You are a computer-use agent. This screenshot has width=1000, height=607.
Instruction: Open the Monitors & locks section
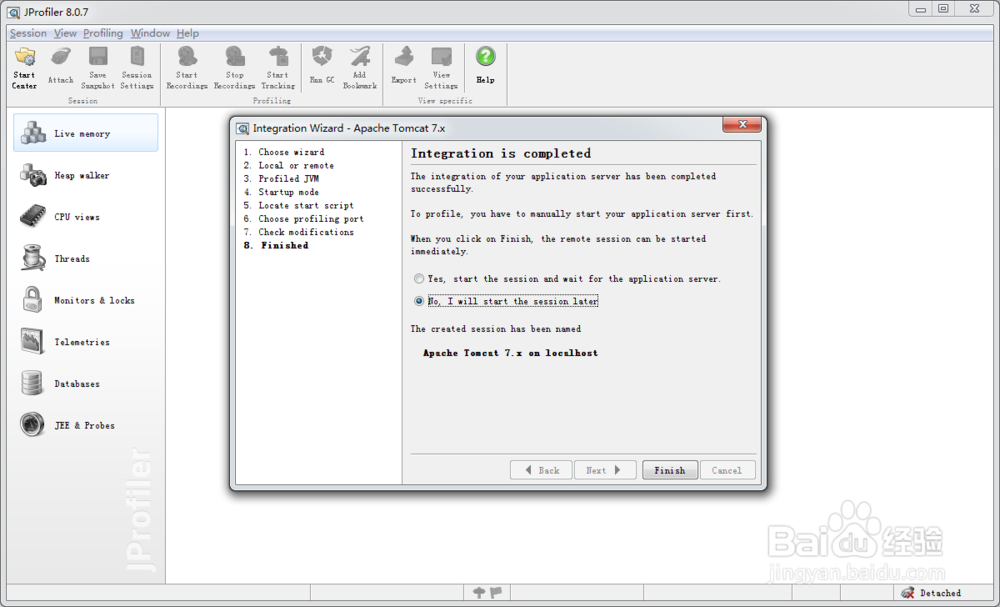tap(85, 300)
